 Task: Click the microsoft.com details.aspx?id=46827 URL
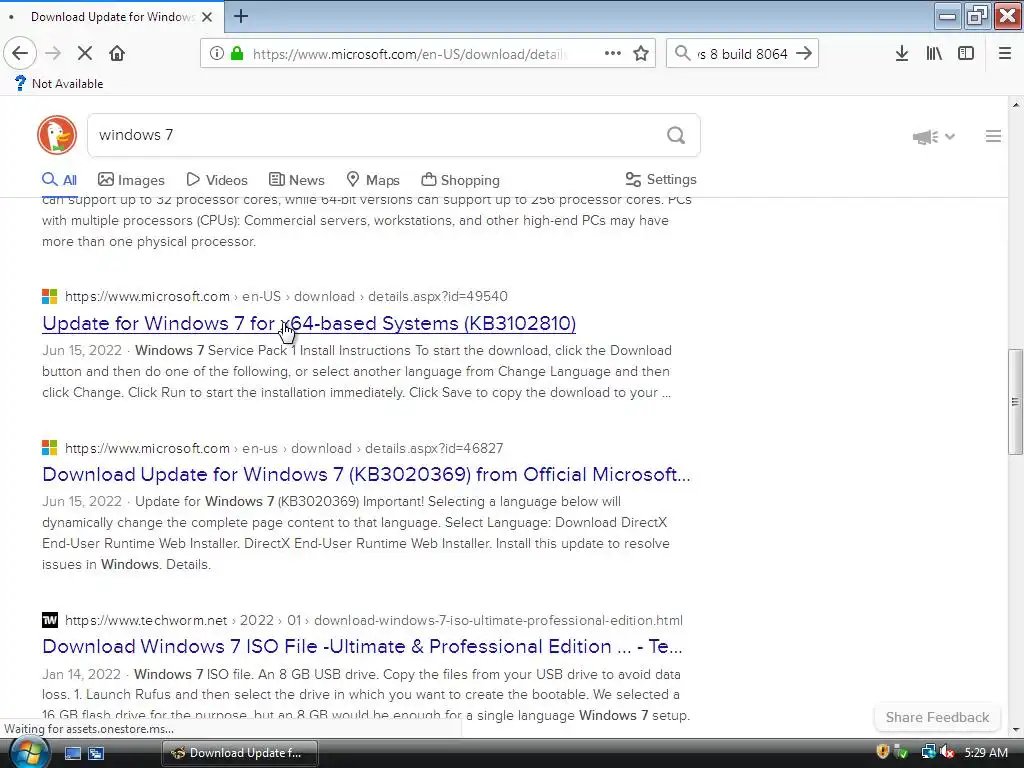click(284, 449)
